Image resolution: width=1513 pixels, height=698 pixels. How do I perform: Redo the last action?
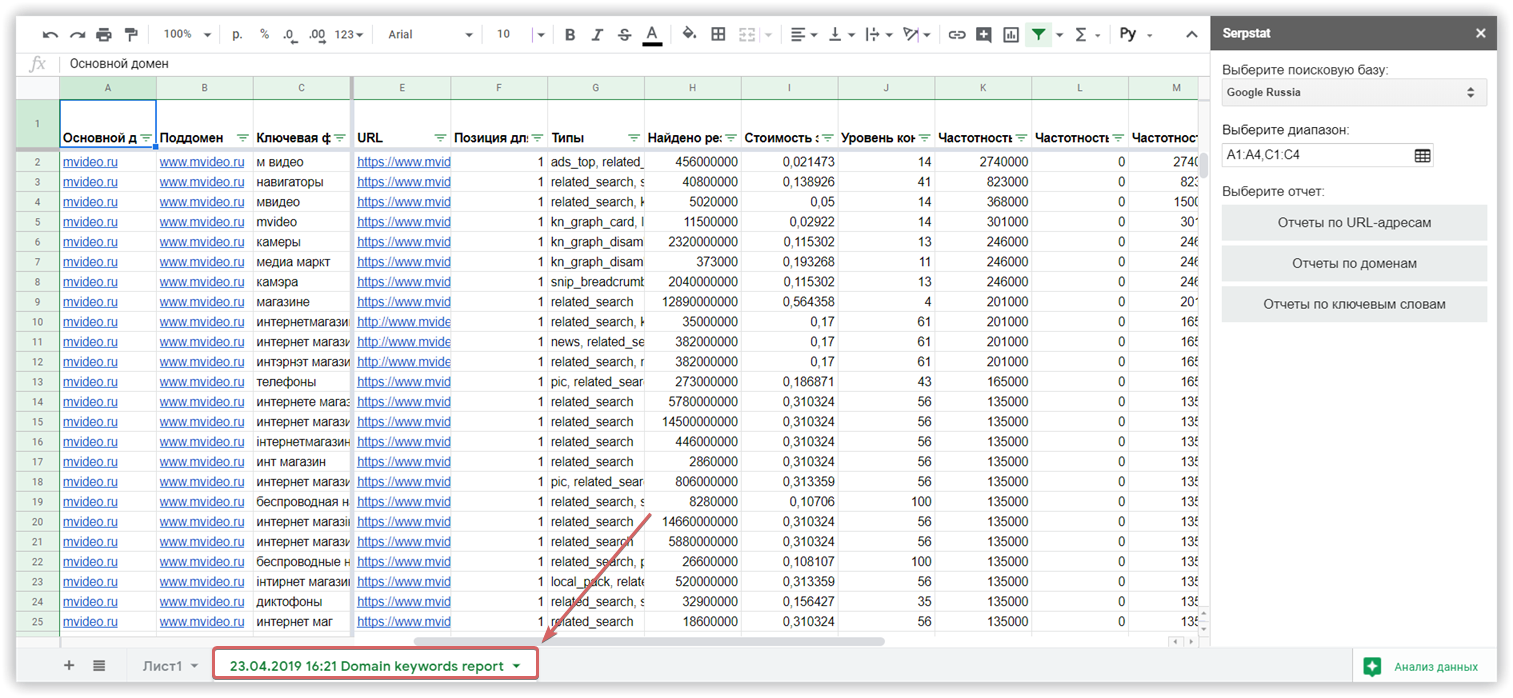click(x=77, y=35)
